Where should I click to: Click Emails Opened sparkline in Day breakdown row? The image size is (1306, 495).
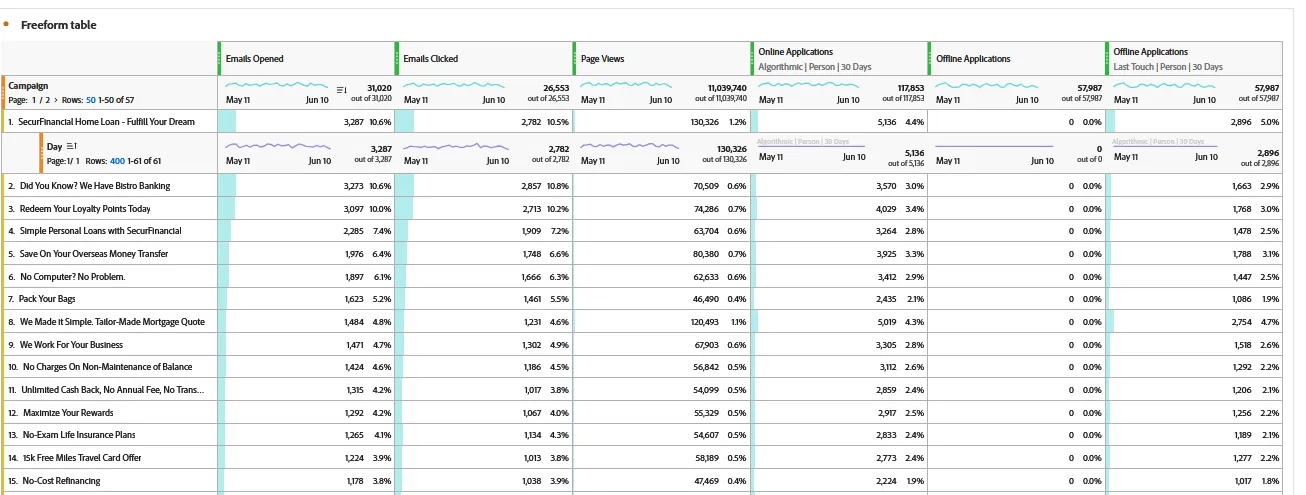point(277,146)
